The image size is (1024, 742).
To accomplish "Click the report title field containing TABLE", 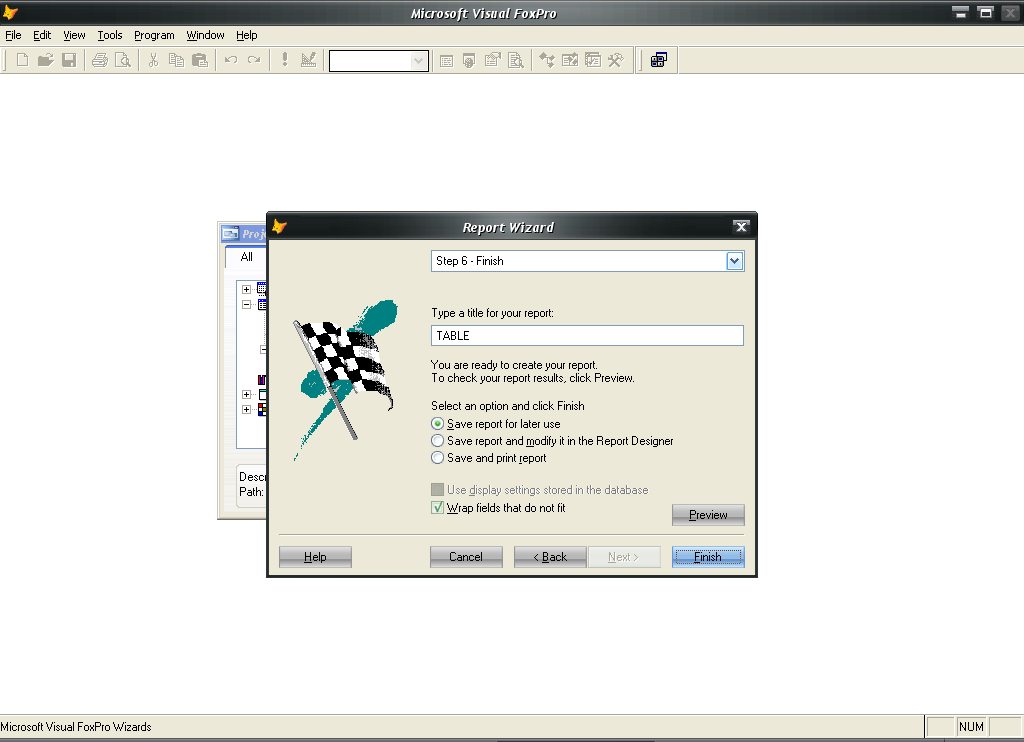I will [587, 336].
